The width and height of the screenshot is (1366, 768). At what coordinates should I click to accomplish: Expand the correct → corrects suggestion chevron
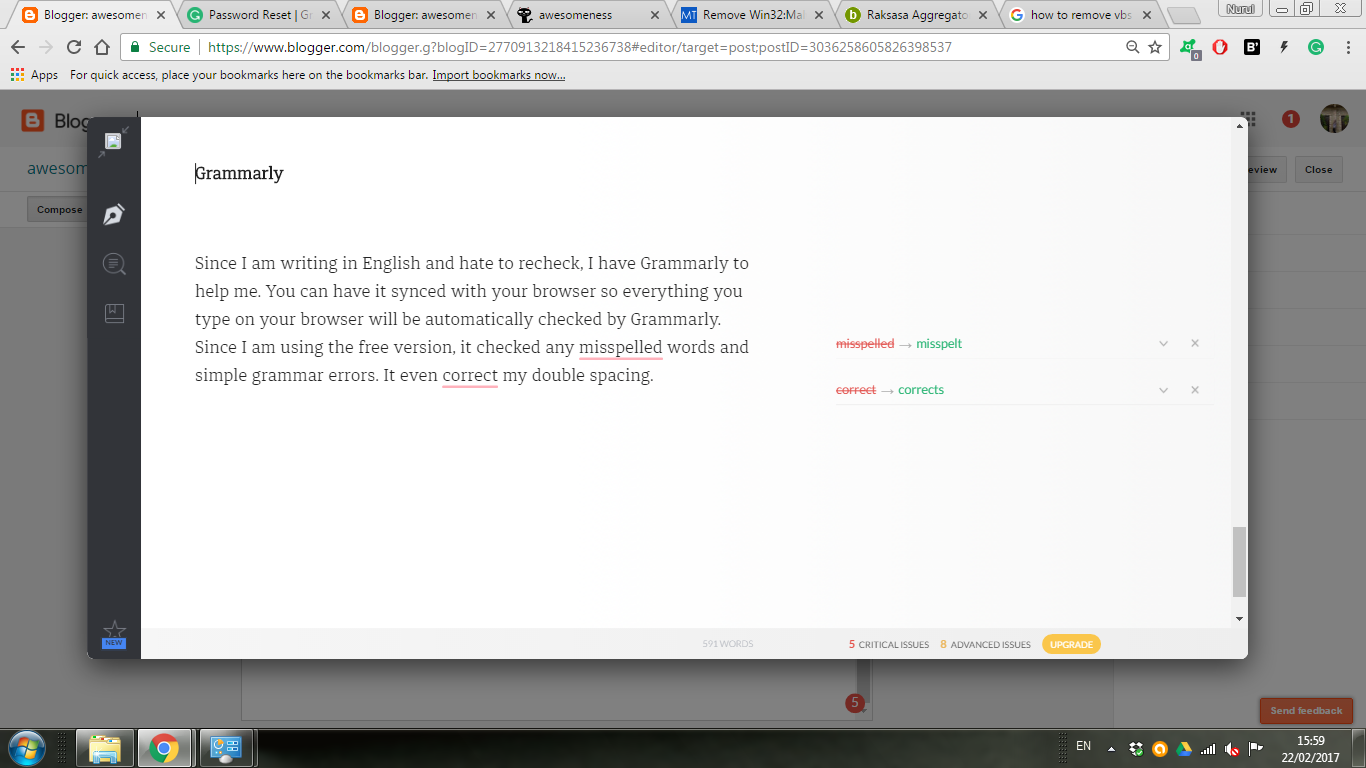pyautogui.click(x=1163, y=390)
